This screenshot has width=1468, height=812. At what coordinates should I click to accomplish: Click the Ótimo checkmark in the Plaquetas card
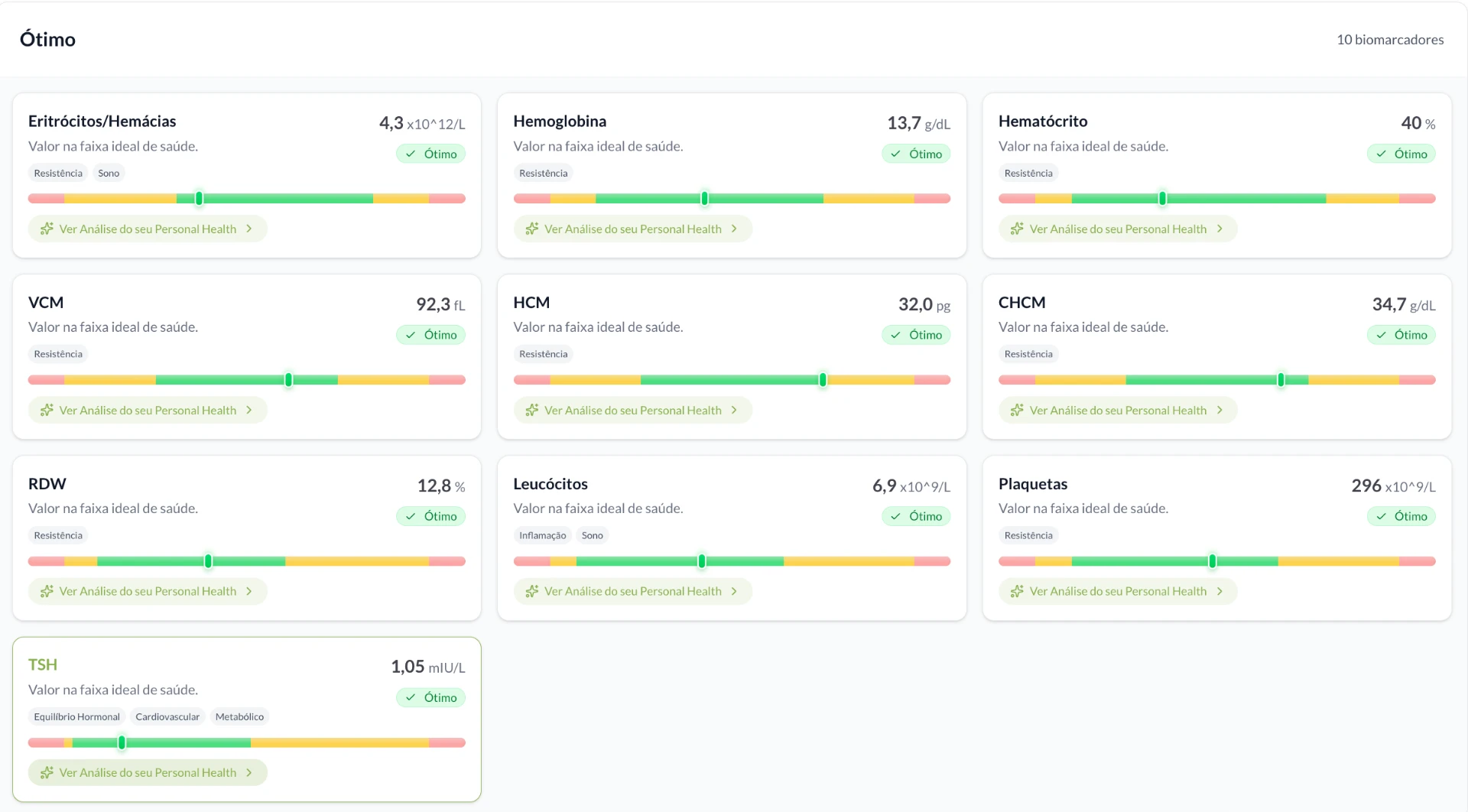[x=1381, y=516]
